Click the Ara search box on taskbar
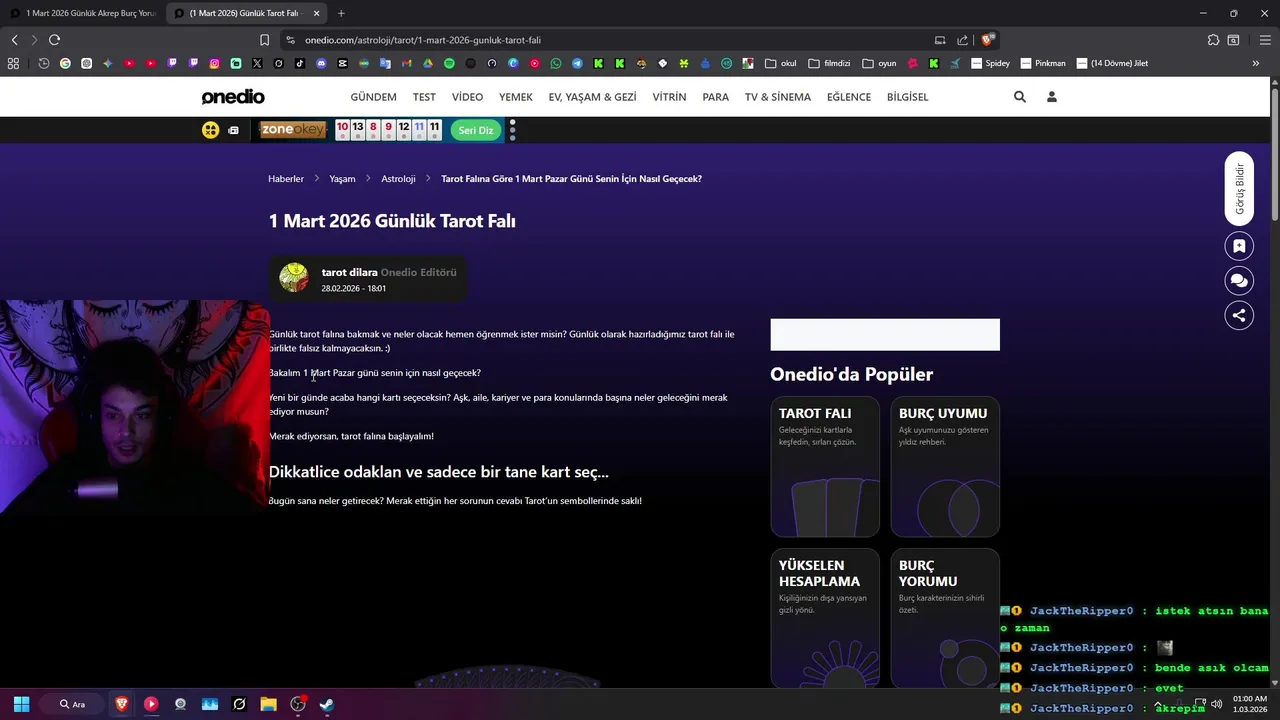This screenshot has height=720, width=1280. (x=72, y=704)
